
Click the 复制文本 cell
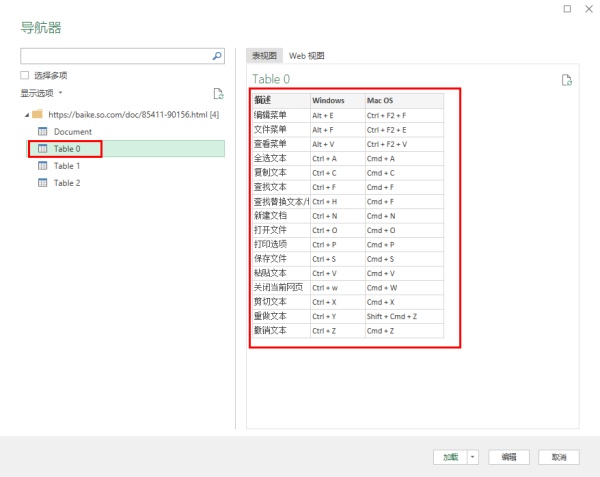pos(281,173)
